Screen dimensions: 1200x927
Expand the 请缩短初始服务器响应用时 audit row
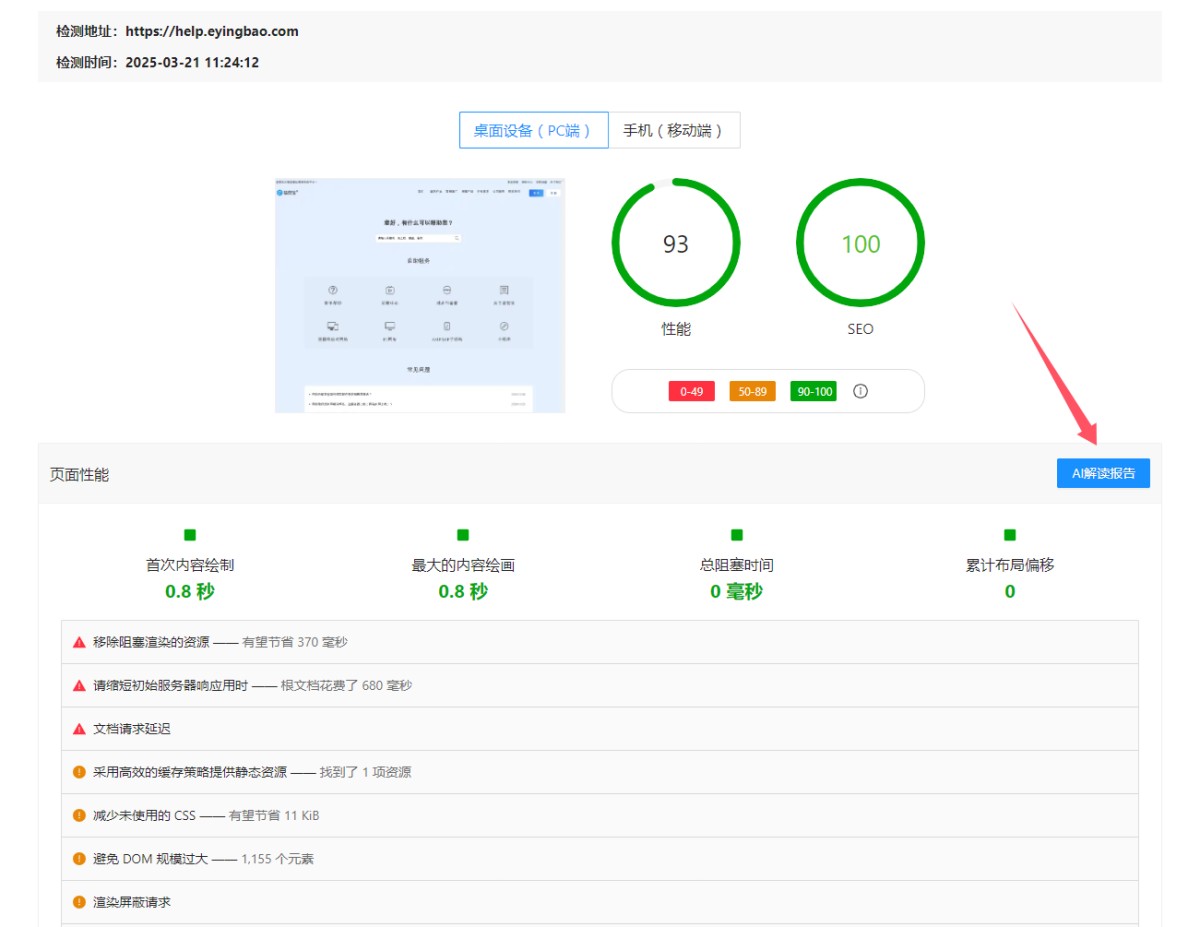pos(600,686)
